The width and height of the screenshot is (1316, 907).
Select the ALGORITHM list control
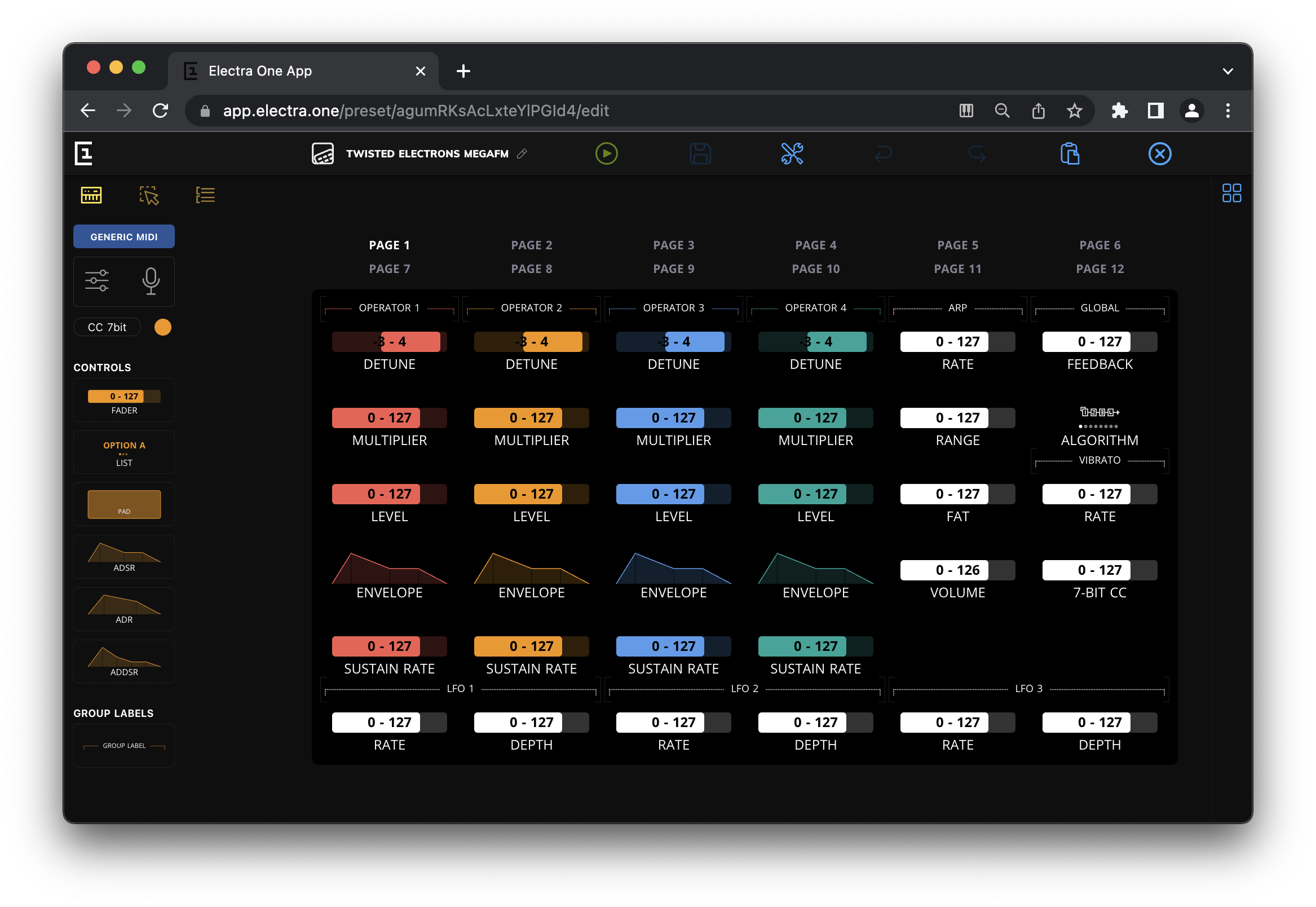[1099, 426]
